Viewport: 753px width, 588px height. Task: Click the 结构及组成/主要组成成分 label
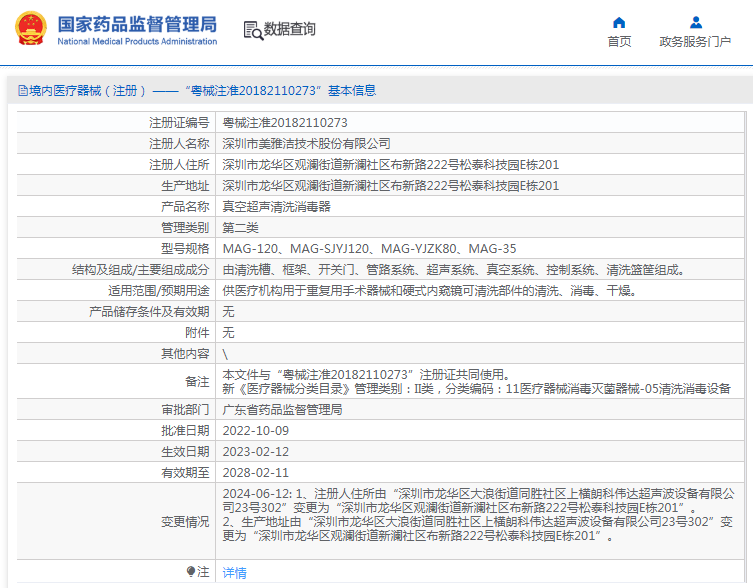tap(141, 270)
